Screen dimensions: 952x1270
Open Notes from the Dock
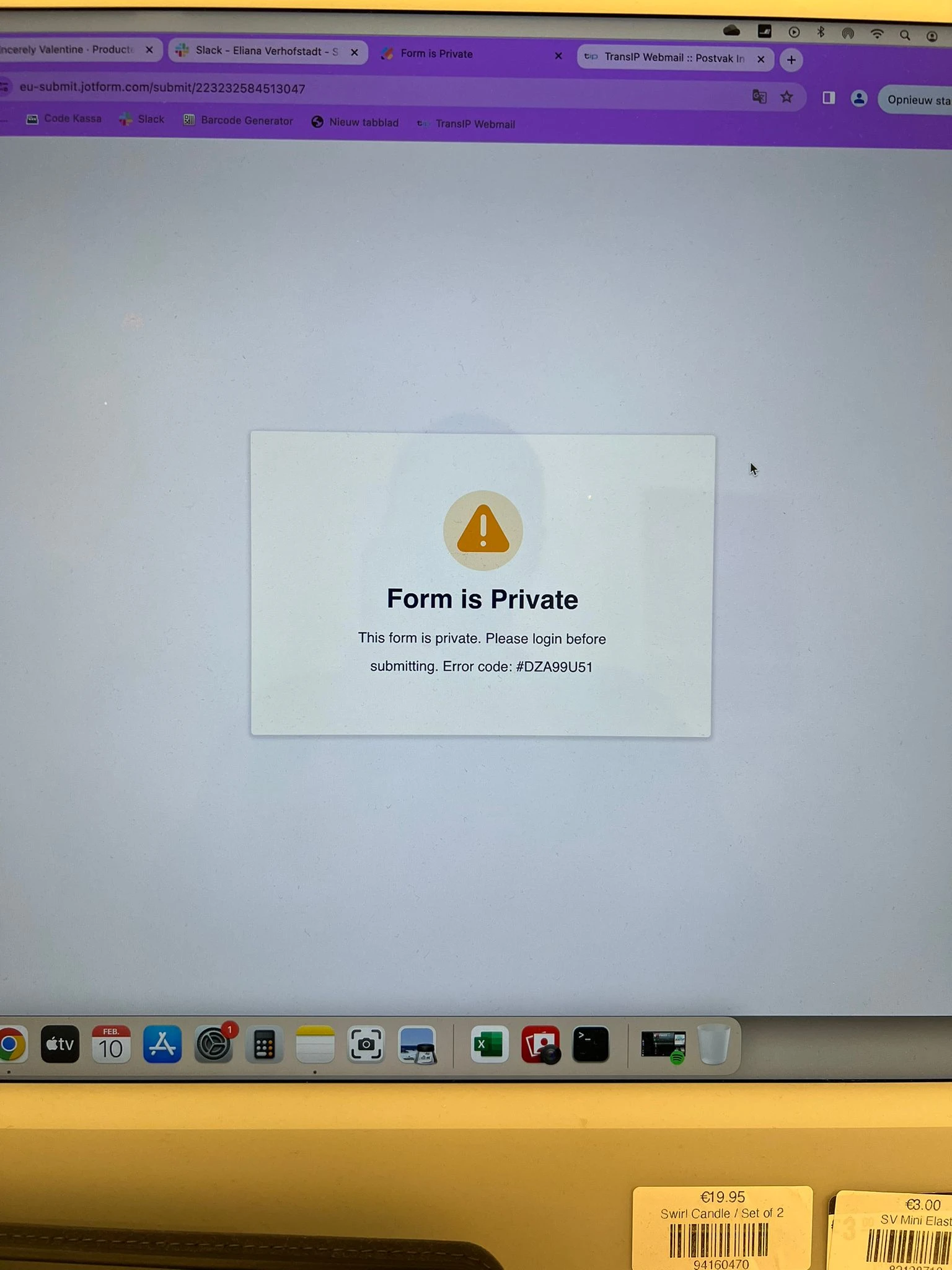point(315,1046)
